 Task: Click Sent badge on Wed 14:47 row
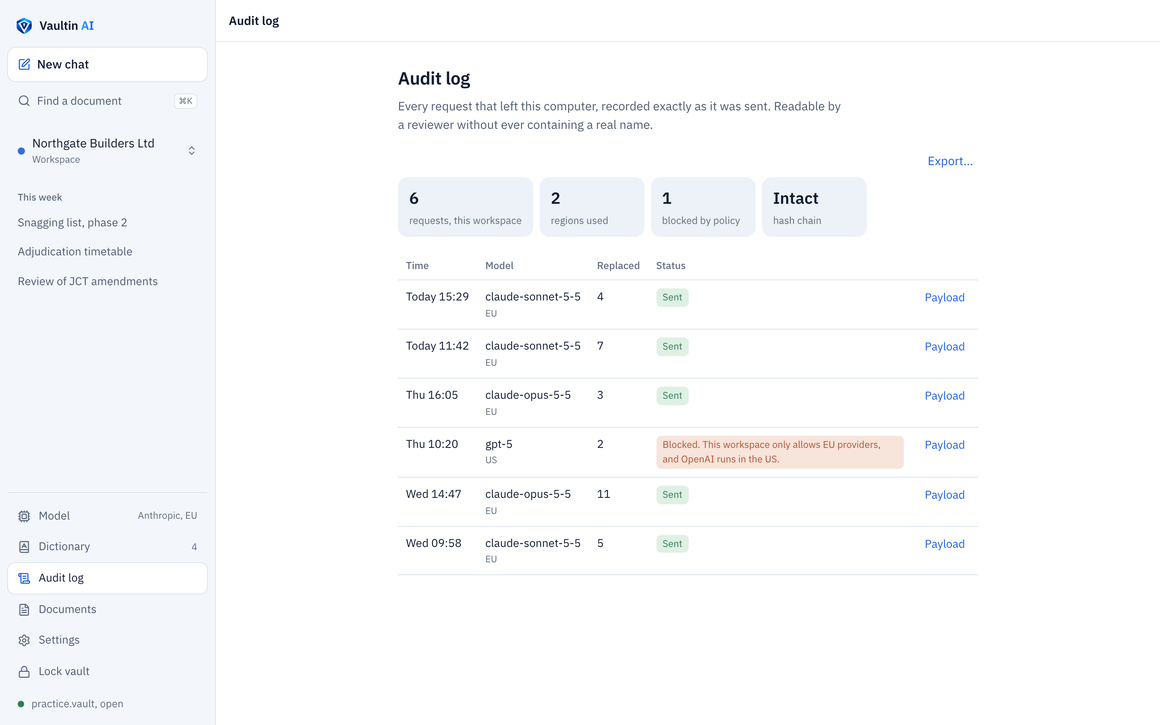672,495
